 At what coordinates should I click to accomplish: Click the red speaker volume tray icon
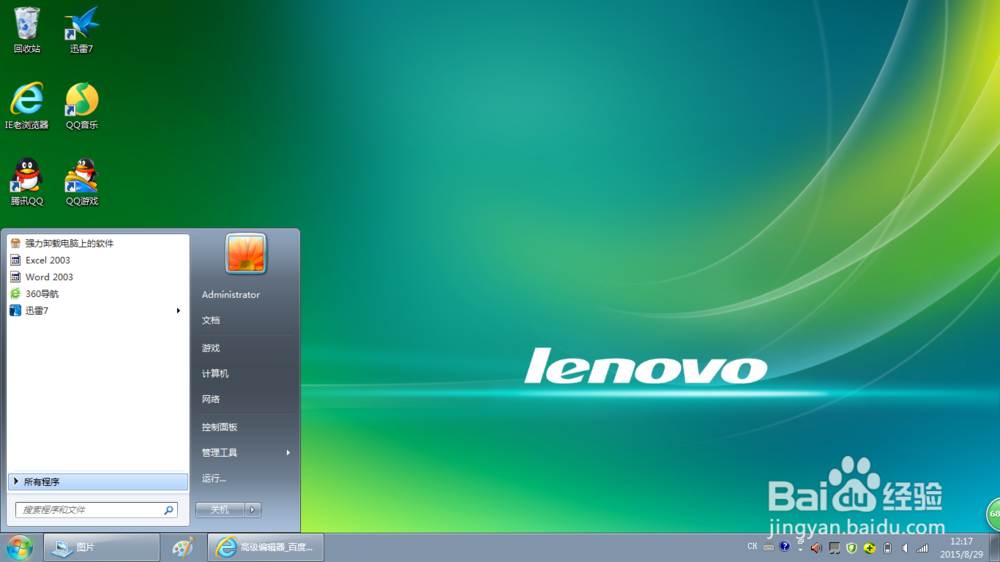coord(816,548)
